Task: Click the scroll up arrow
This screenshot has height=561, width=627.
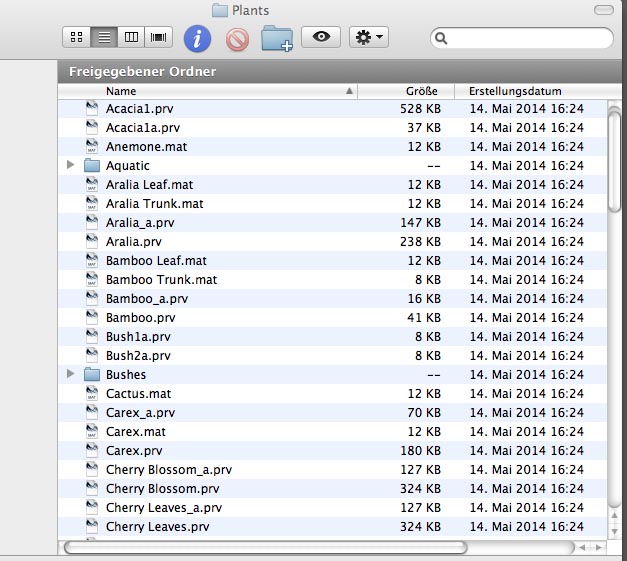Action: pyautogui.click(x=614, y=516)
